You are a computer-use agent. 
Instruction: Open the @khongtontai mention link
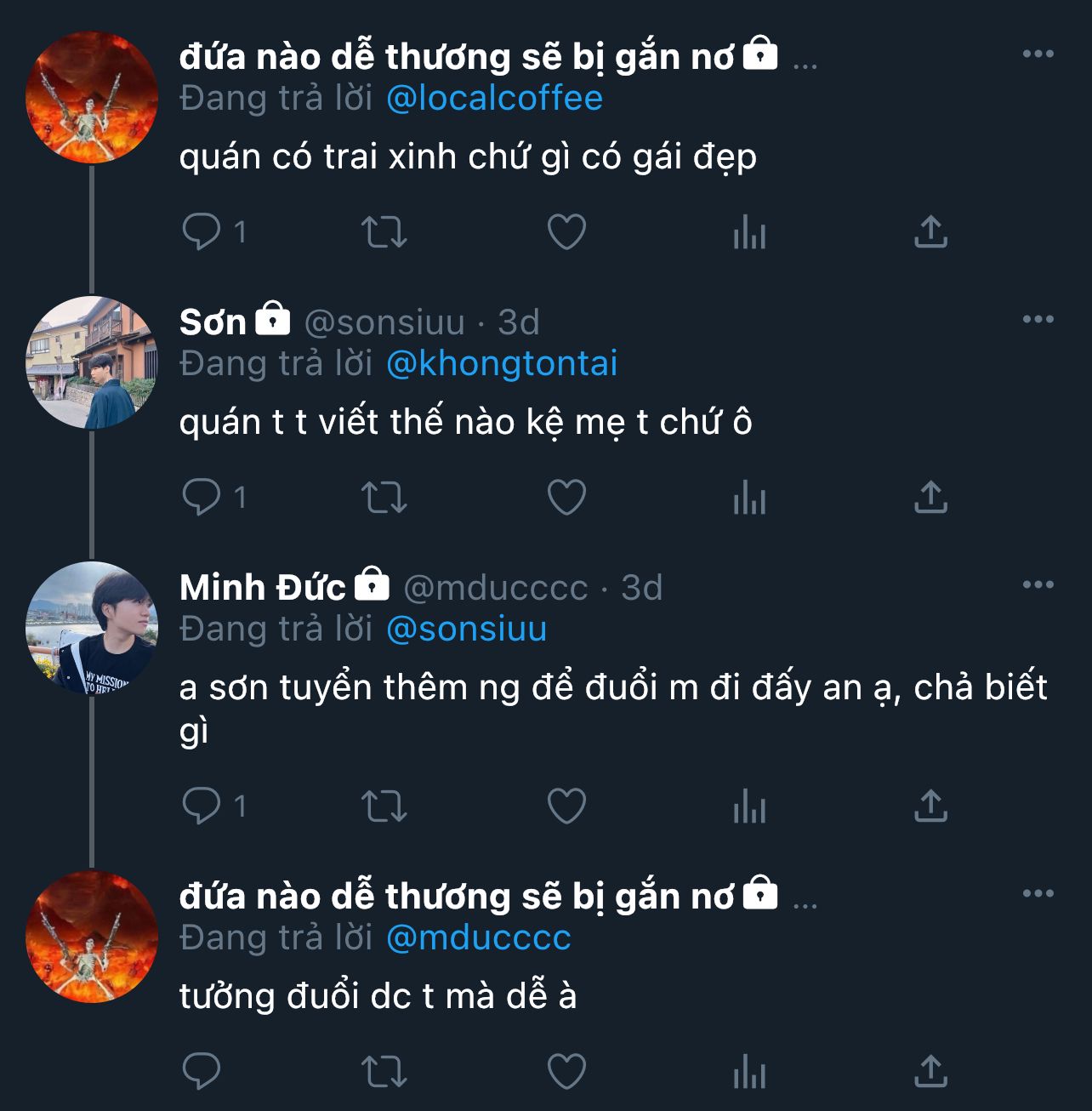[502, 364]
